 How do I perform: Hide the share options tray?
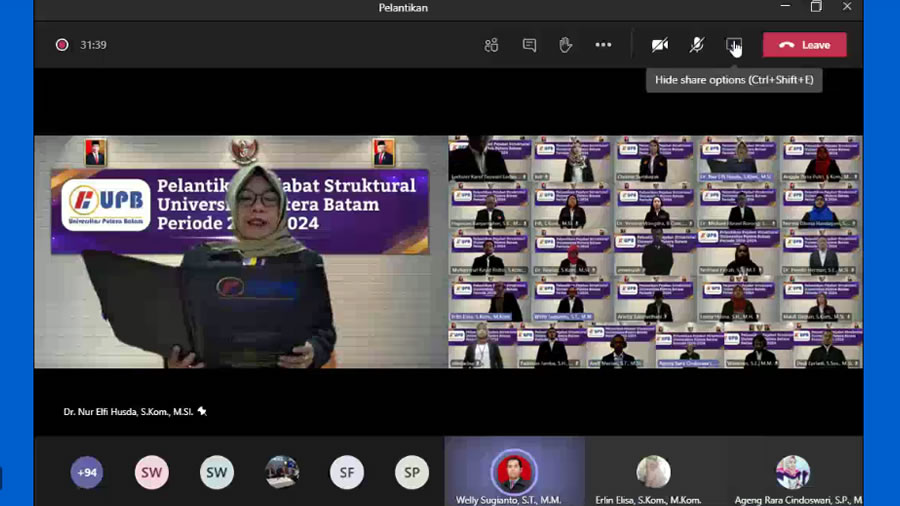click(734, 45)
